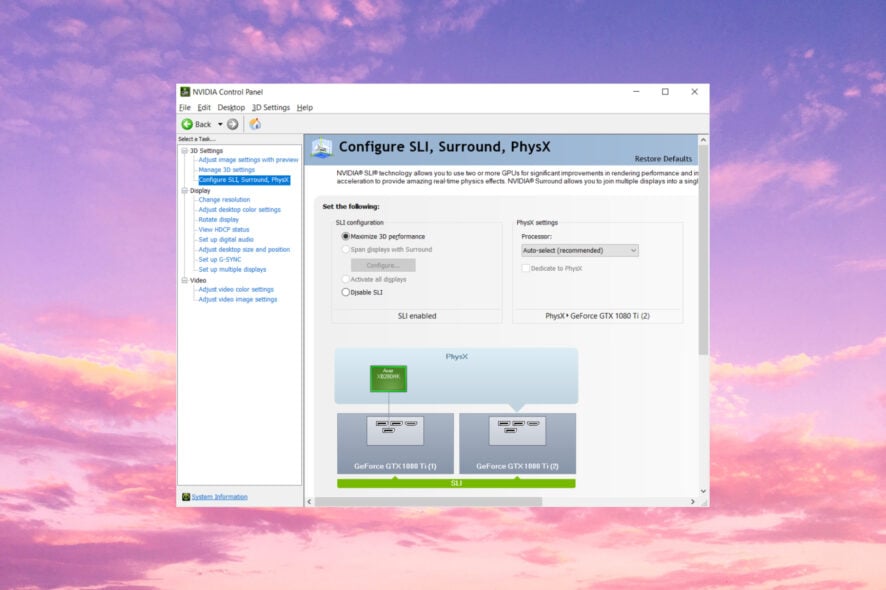The image size is (886, 590).
Task: Select the green Acer monitor icon
Action: 388,378
